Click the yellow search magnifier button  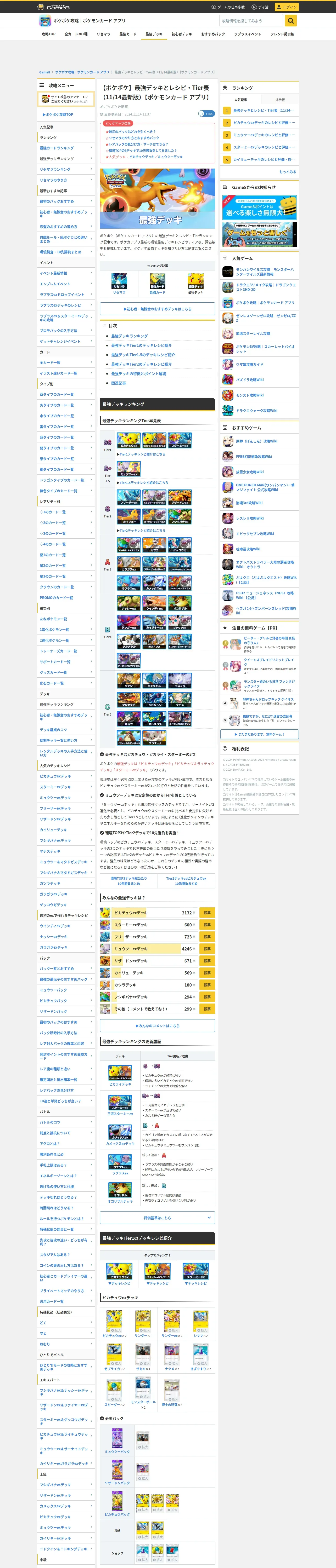point(291,21)
